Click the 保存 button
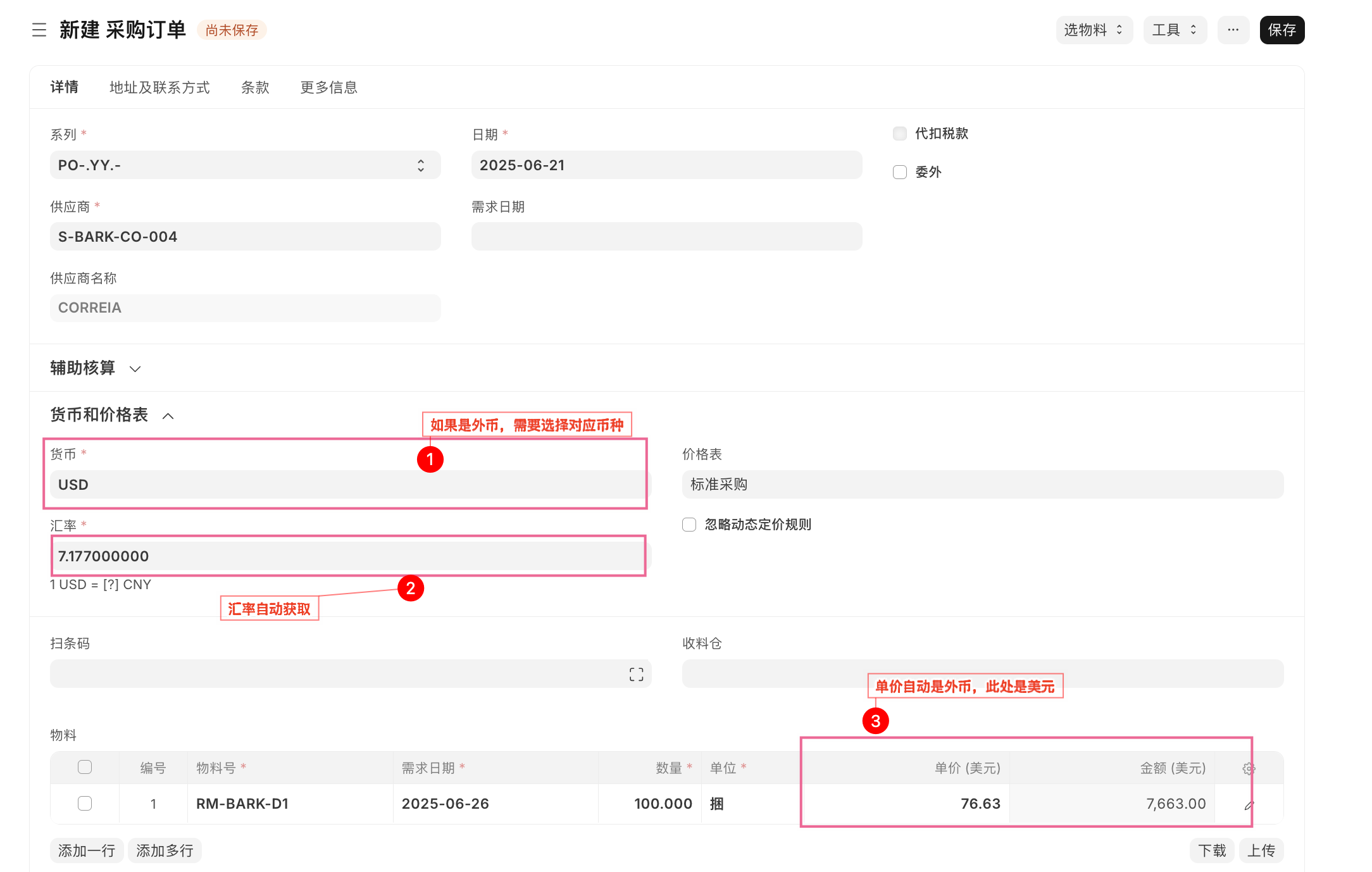Screen dimensions: 1372x872 [1282, 30]
